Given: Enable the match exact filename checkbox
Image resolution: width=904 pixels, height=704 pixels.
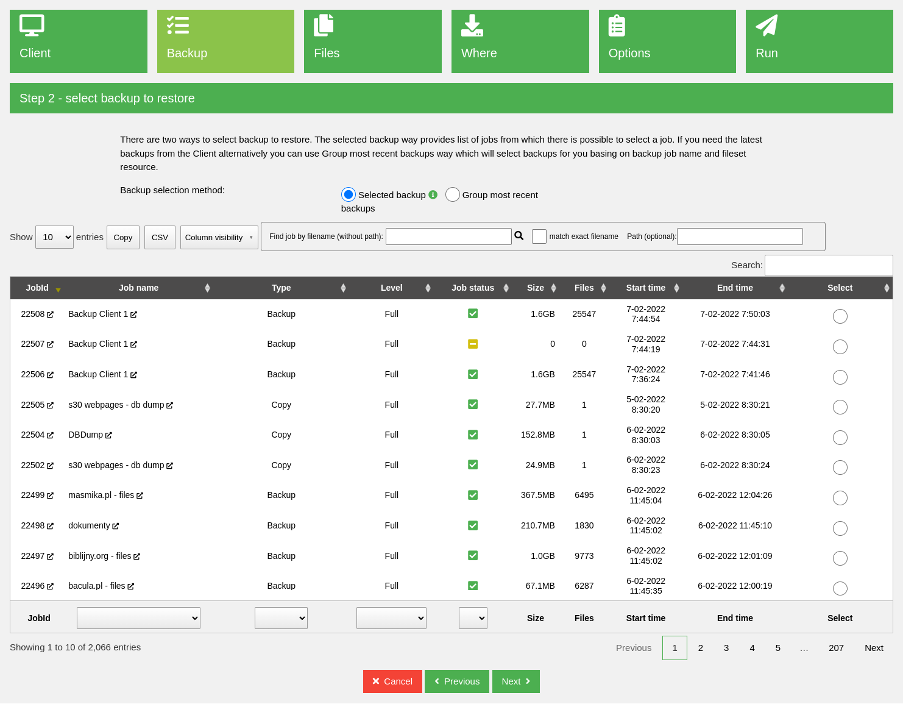Looking at the screenshot, I should [538, 236].
